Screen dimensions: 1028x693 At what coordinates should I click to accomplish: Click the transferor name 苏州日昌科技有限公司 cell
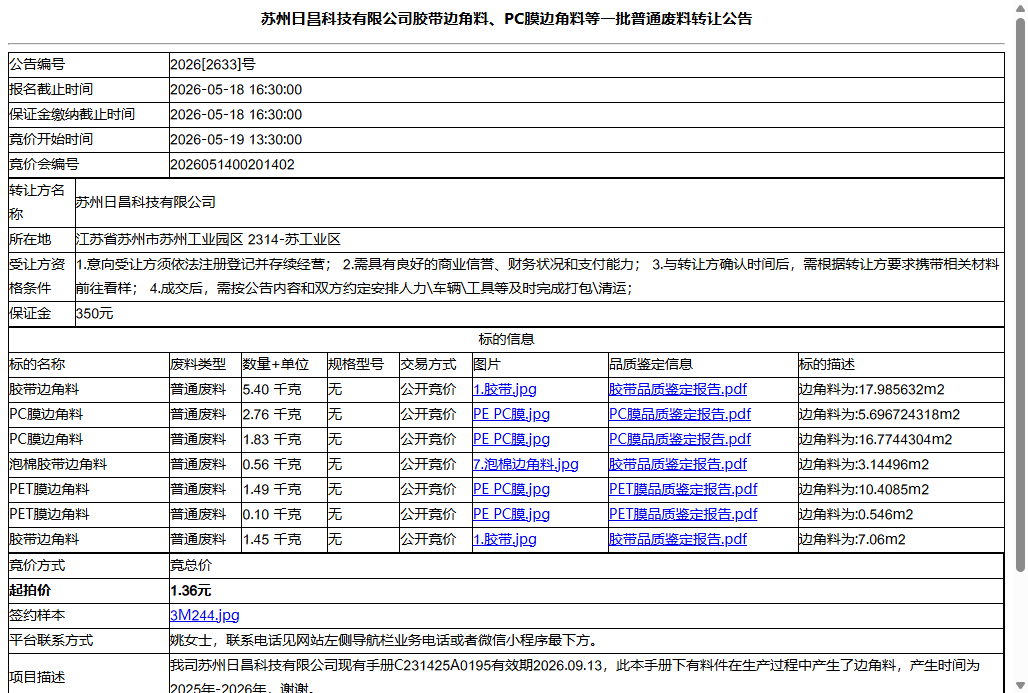(x=540, y=203)
